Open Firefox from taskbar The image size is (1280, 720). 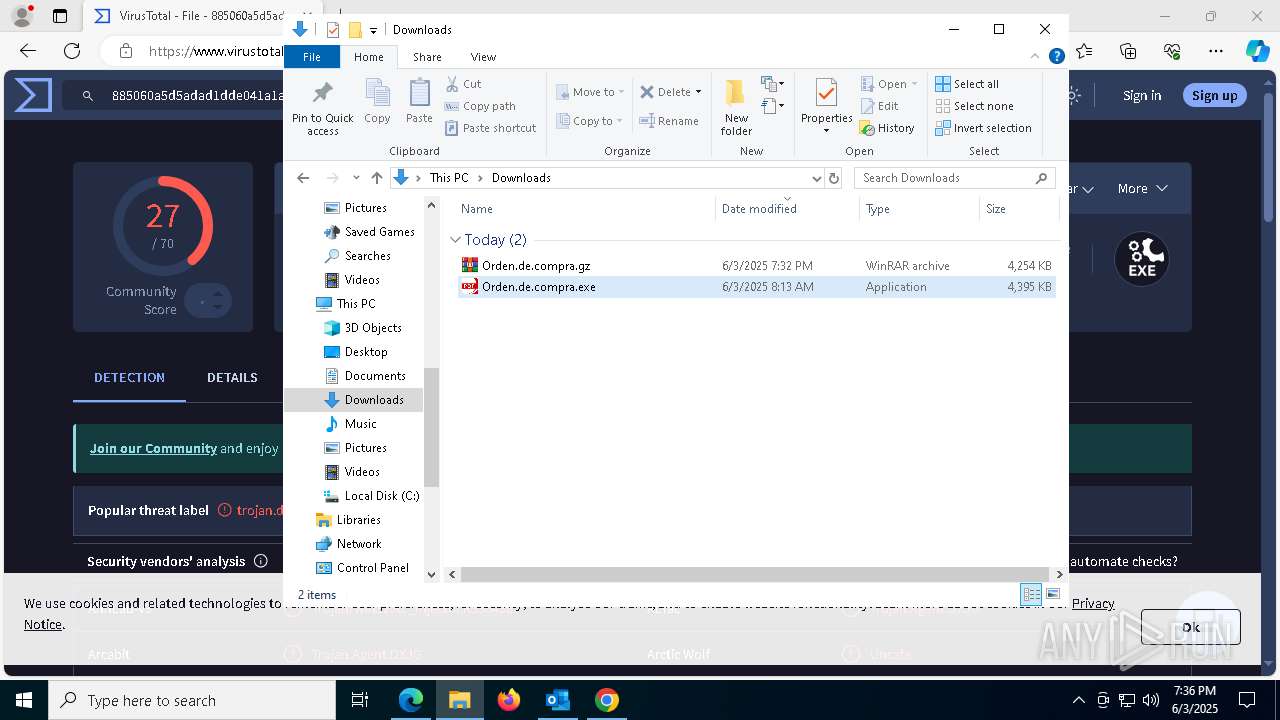pyautogui.click(x=509, y=700)
